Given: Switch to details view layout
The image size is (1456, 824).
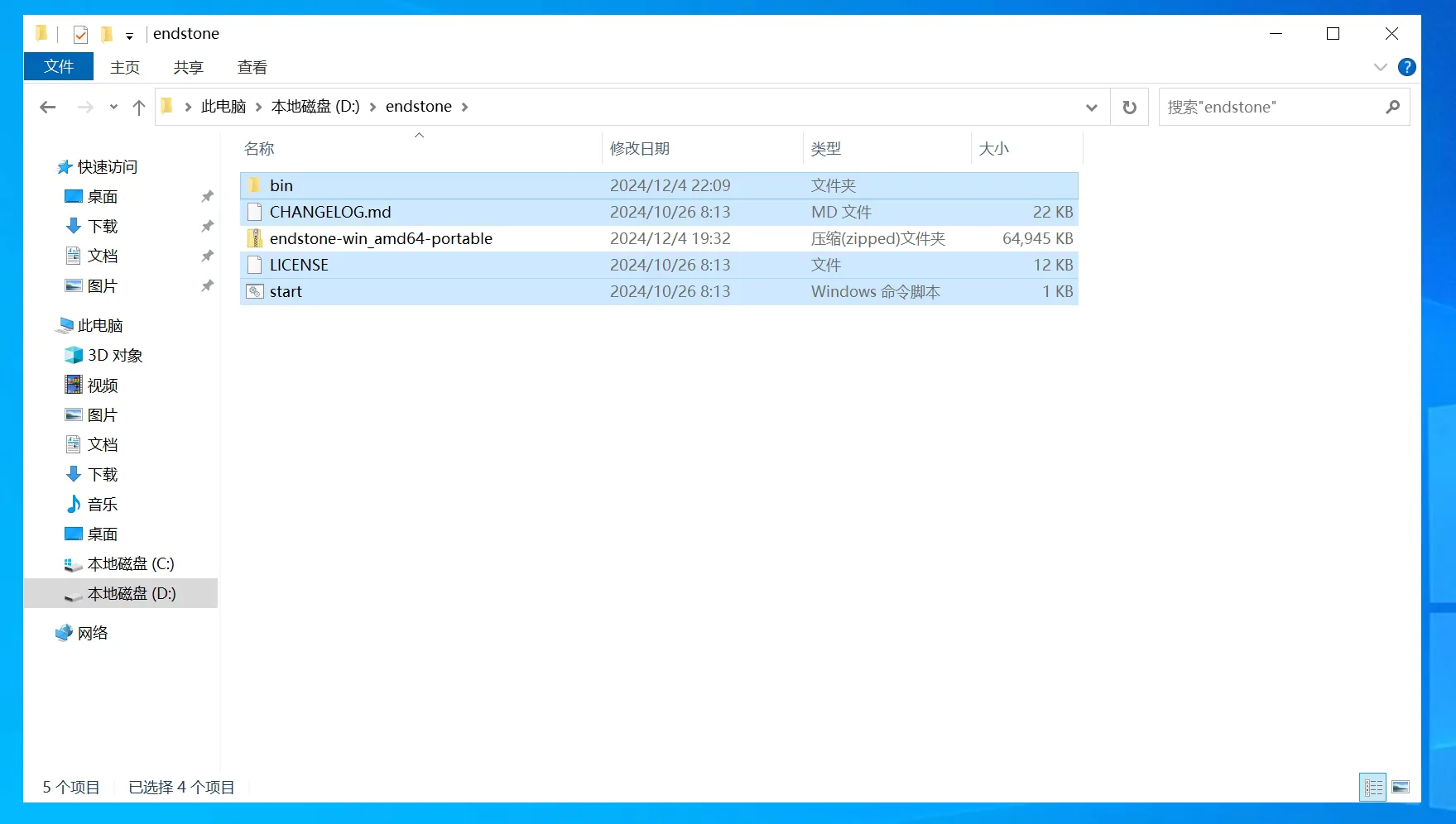Looking at the screenshot, I should point(1373,787).
